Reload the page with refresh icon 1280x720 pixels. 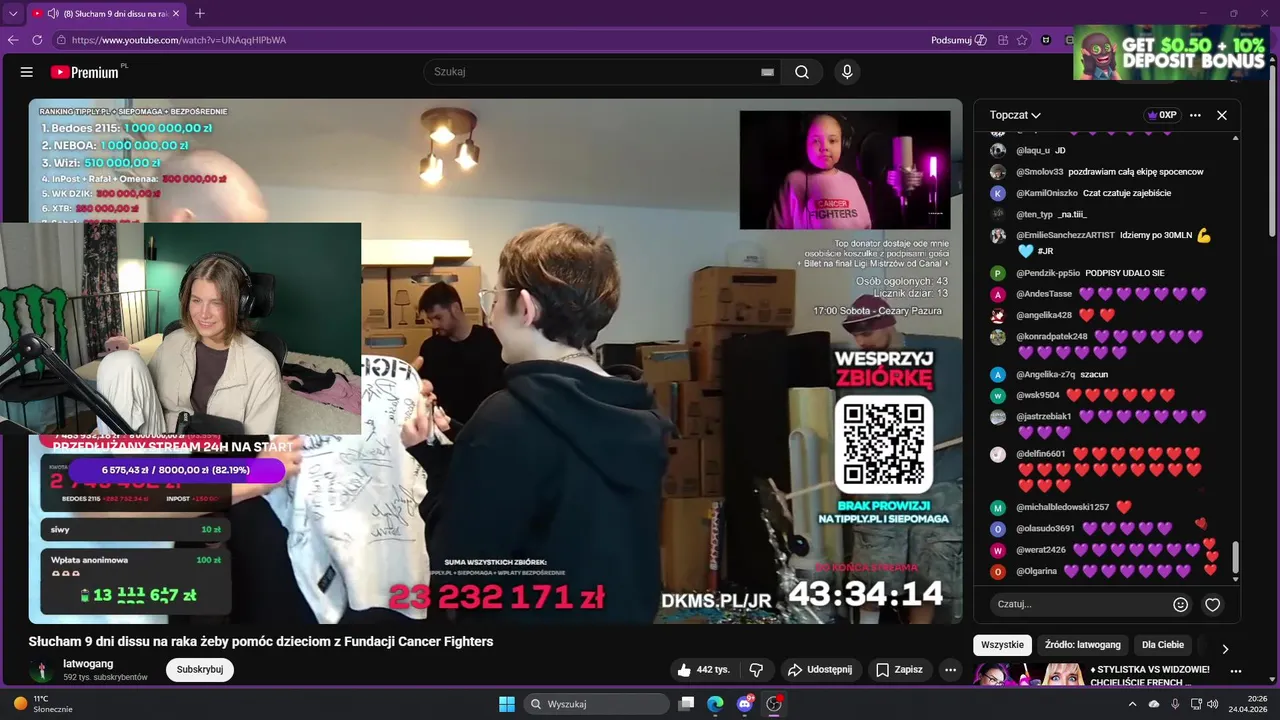point(37,40)
